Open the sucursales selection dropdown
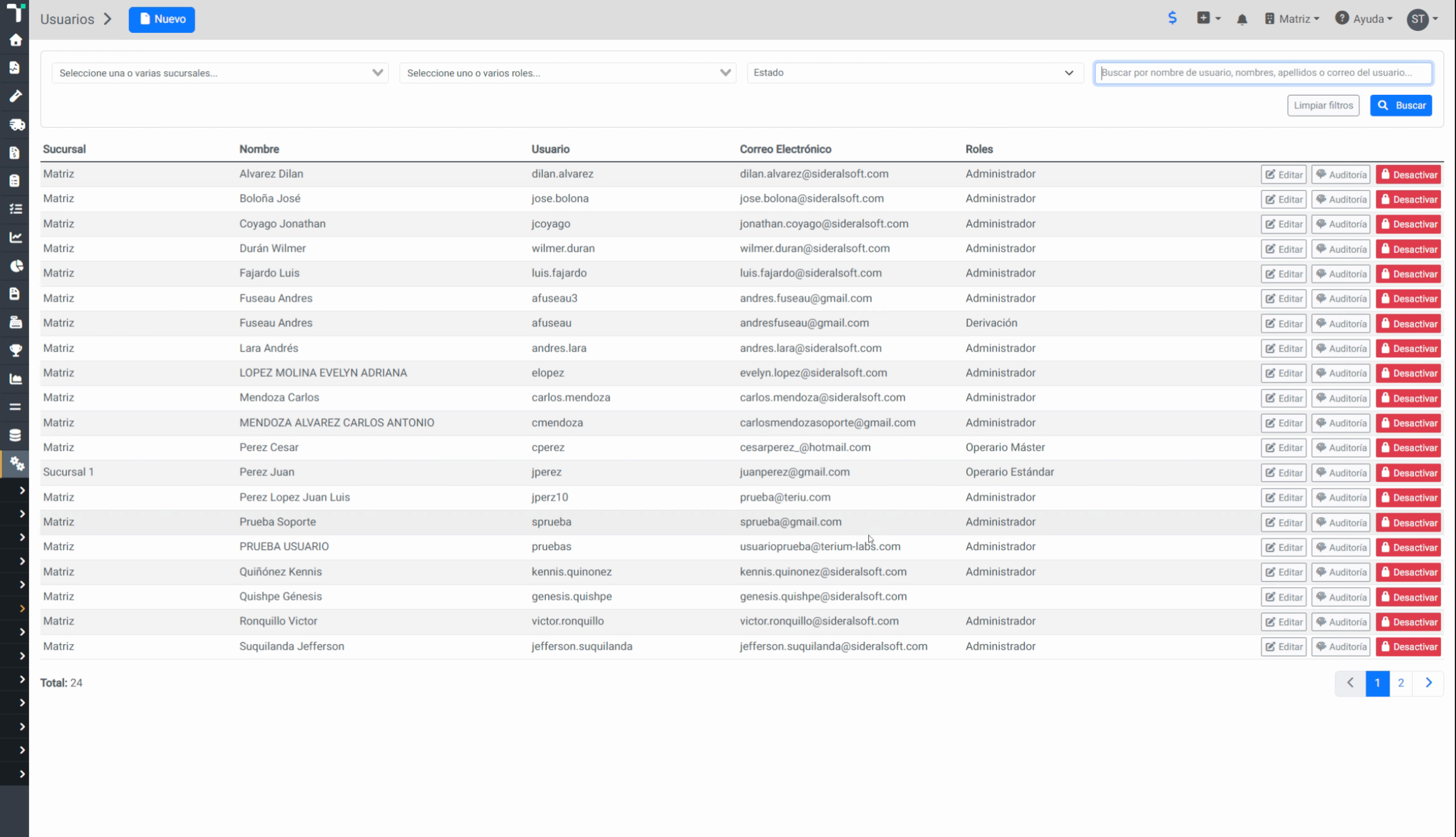Viewport: 1456px width, 837px height. [x=220, y=73]
